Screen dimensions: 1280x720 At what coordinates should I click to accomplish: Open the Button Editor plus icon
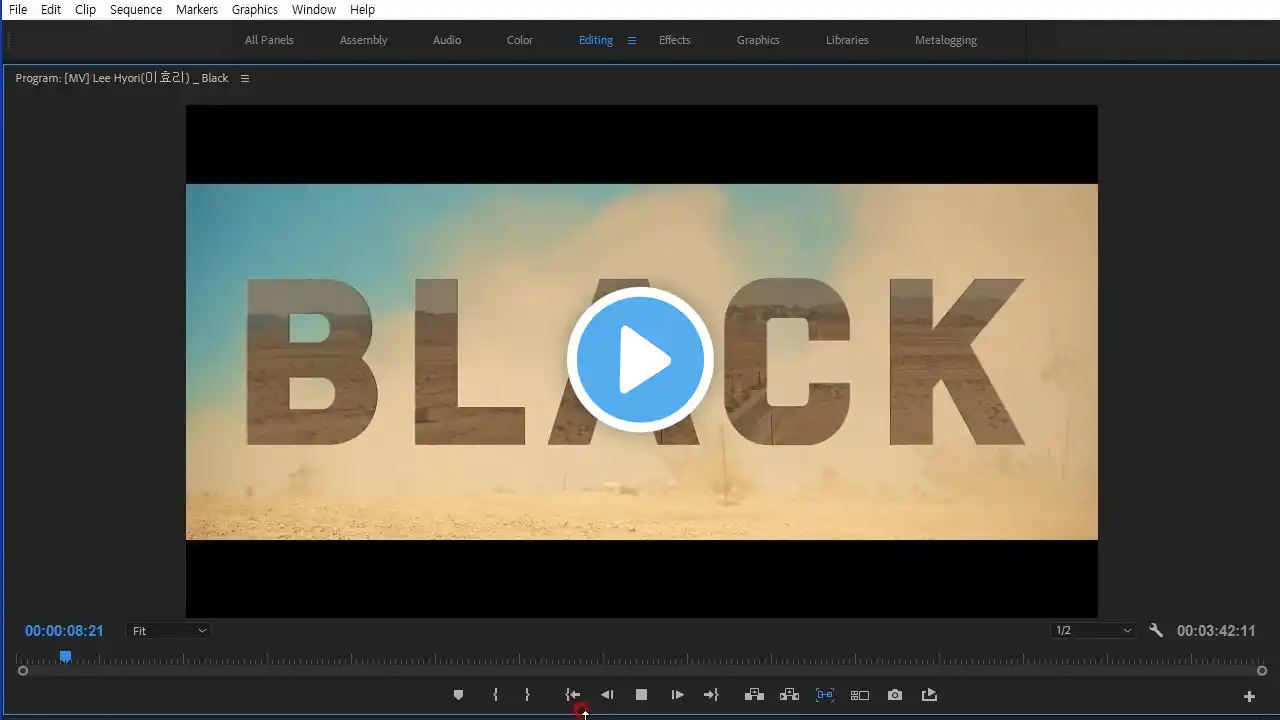coord(1249,696)
